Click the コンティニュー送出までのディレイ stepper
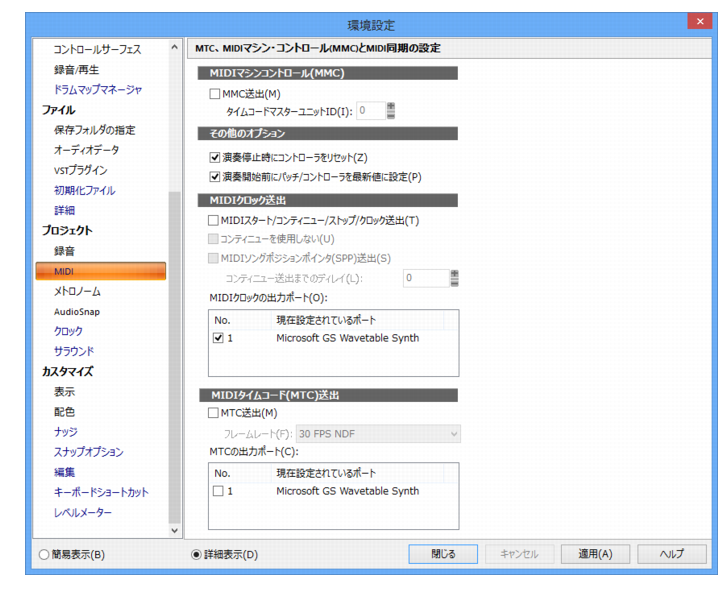Image resolution: width=725 pixels, height=589 pixels. click(x=455, y=278)
